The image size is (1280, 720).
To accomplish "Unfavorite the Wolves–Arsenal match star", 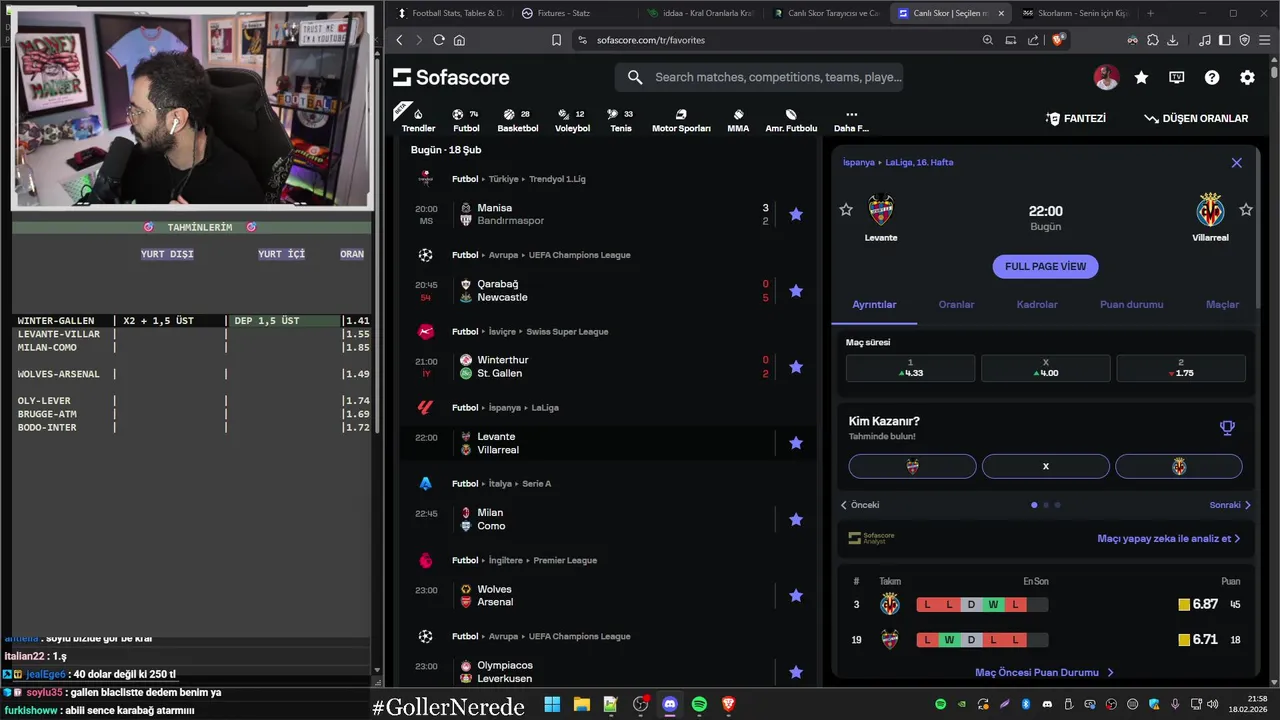I will (796, 595).
